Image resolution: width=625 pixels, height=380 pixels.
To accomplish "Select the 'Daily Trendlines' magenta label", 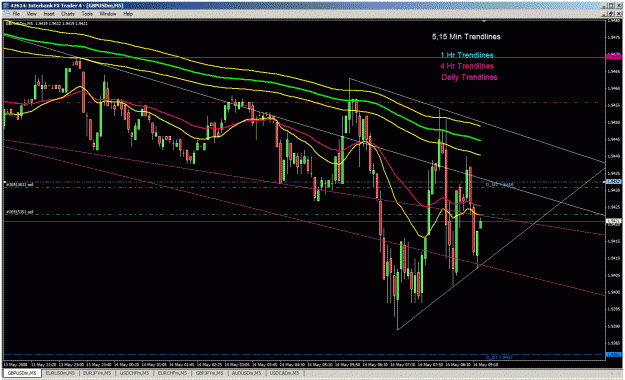I will (469, 77).
